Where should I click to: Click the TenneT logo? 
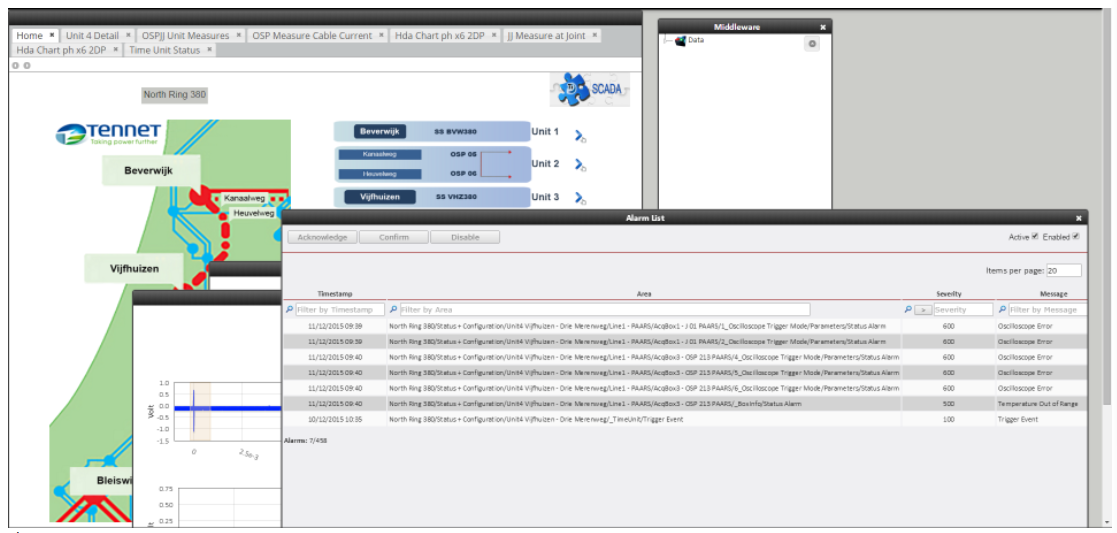[109, 133]
